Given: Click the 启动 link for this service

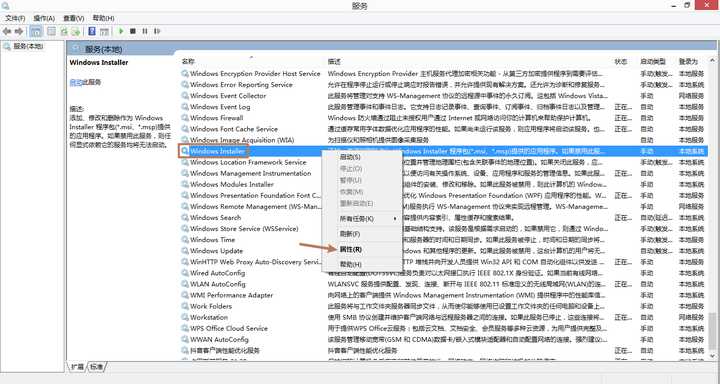Looking at the screenshot, I should pyautogui.click(x=76, y=83).
